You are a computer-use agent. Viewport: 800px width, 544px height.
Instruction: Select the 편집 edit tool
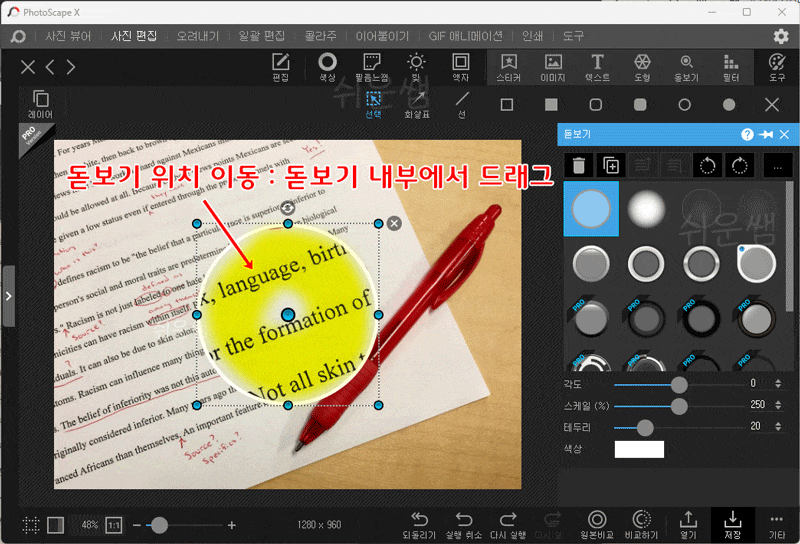[x=280, y=67]
